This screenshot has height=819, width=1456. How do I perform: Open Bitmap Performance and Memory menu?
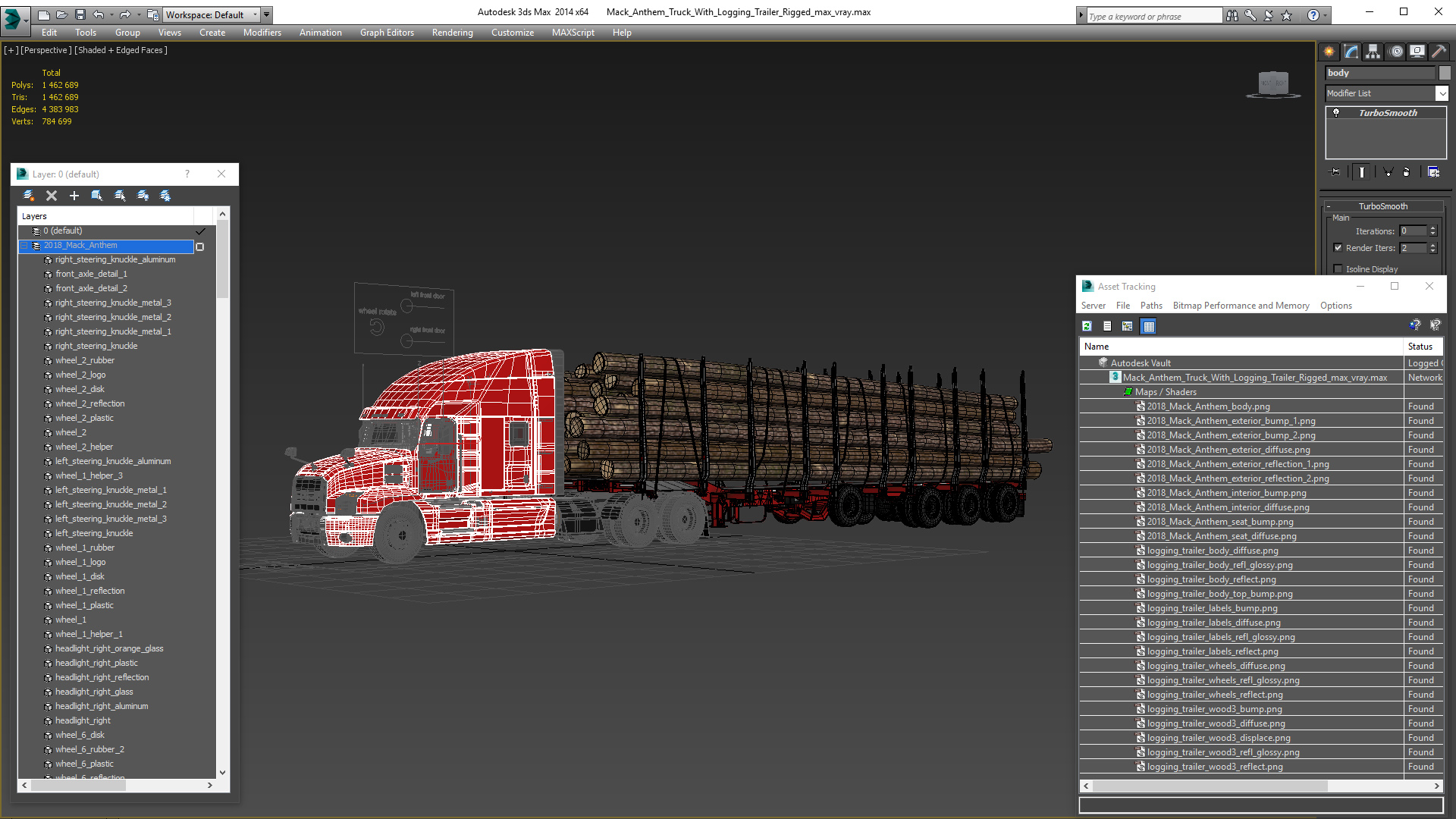1241,306
